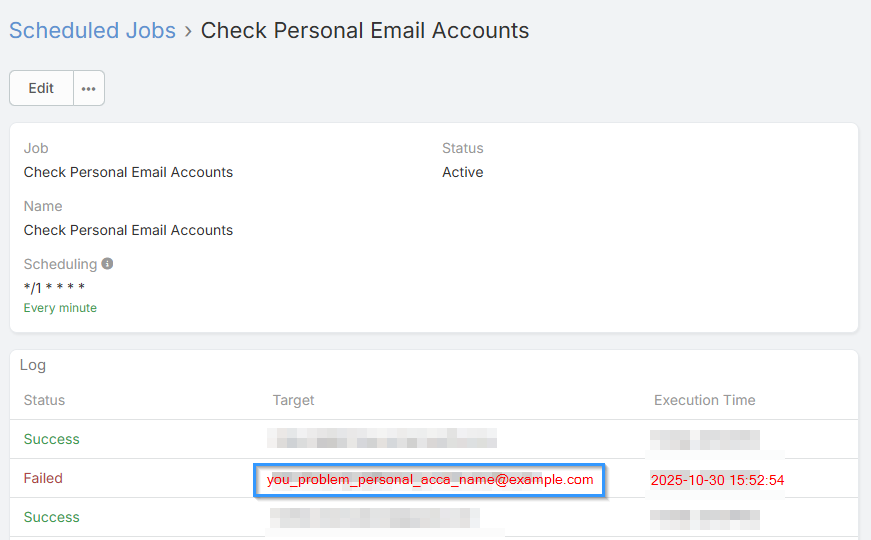The width and height of the screenshot is (871, 540).
Task: Click the page title Check Personal Email Accounts
Action: [x=365, y=30]
